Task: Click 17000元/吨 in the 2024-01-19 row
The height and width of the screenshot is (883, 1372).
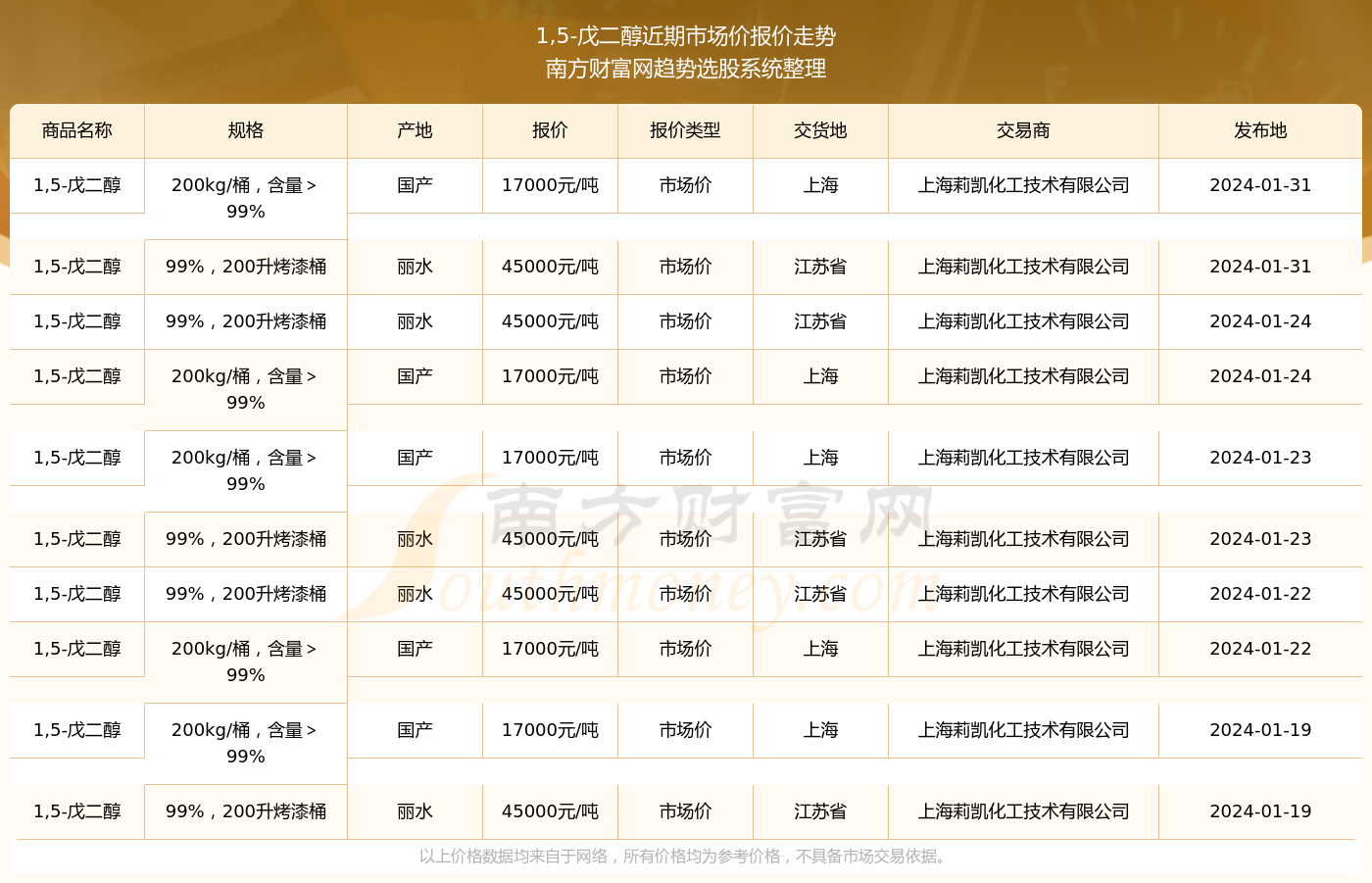Action: coord(550,730)
